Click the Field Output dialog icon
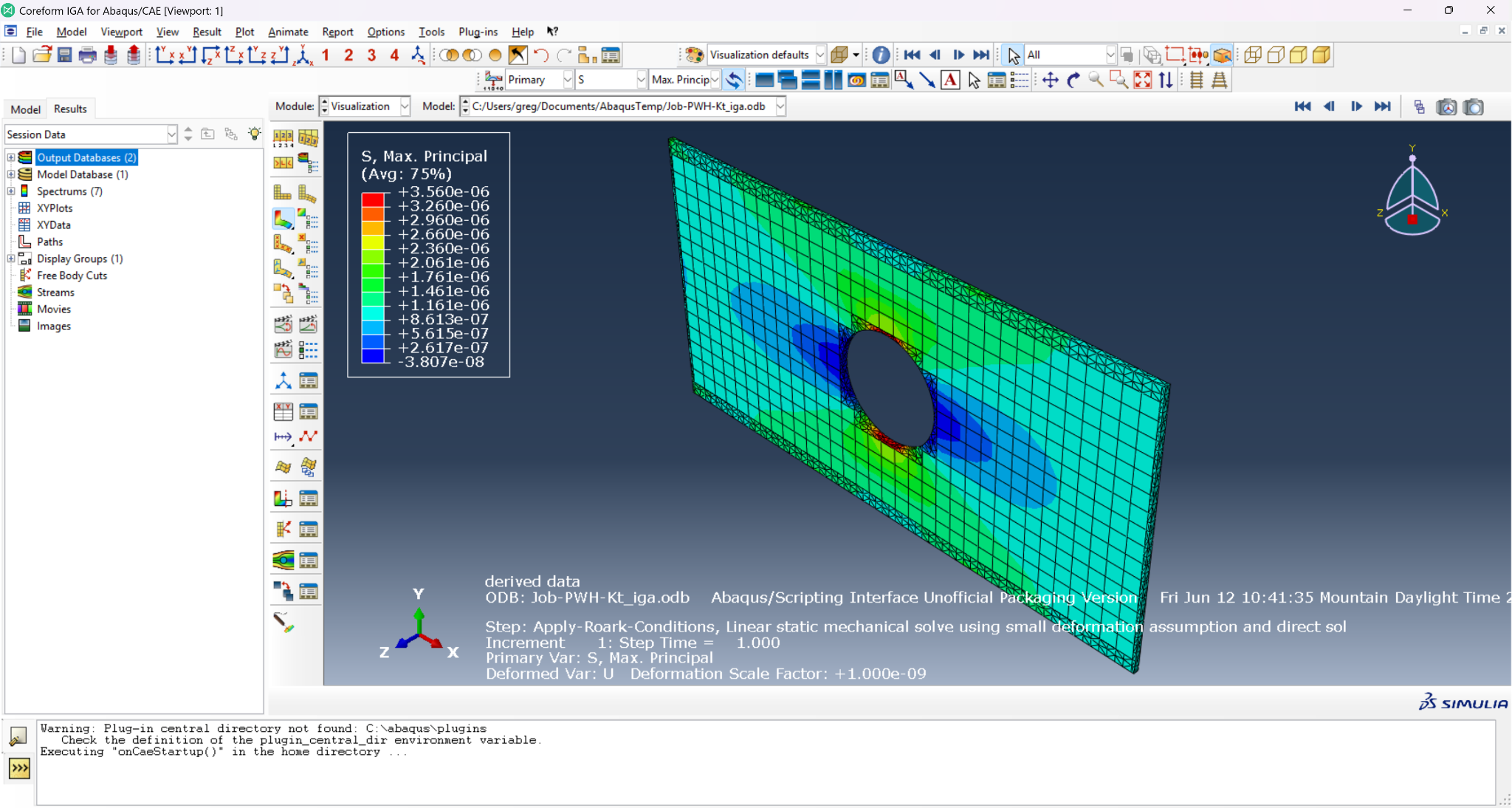The width and height of the screenshot is (1512, 808). [493, 80]
